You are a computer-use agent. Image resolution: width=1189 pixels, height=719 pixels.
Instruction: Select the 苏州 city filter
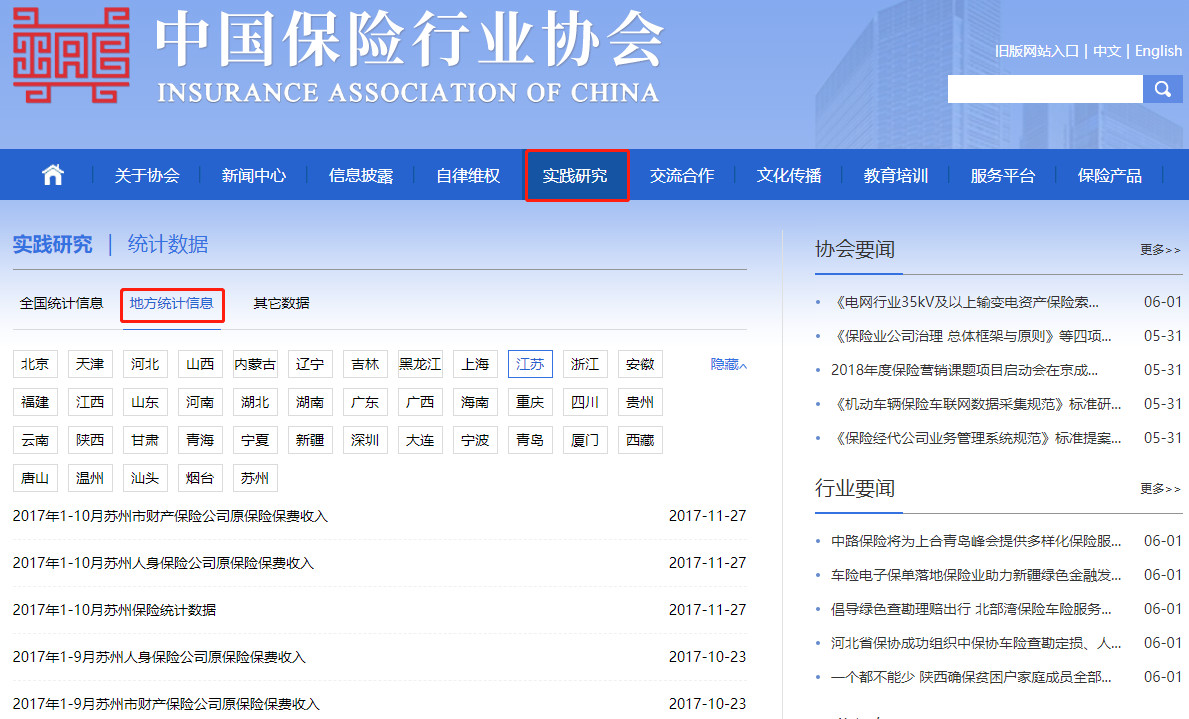255,478
